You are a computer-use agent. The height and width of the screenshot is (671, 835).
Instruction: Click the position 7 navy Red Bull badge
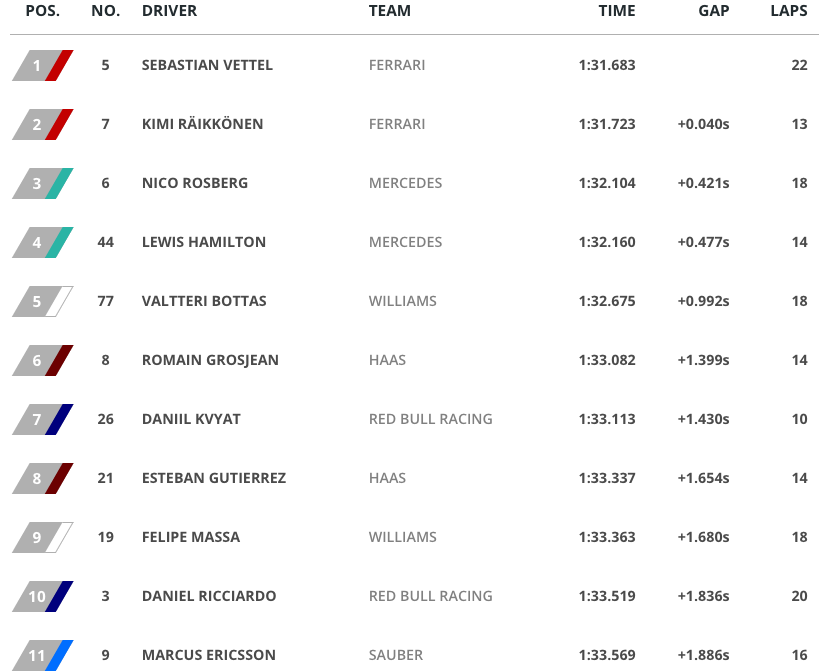[43, 420]
